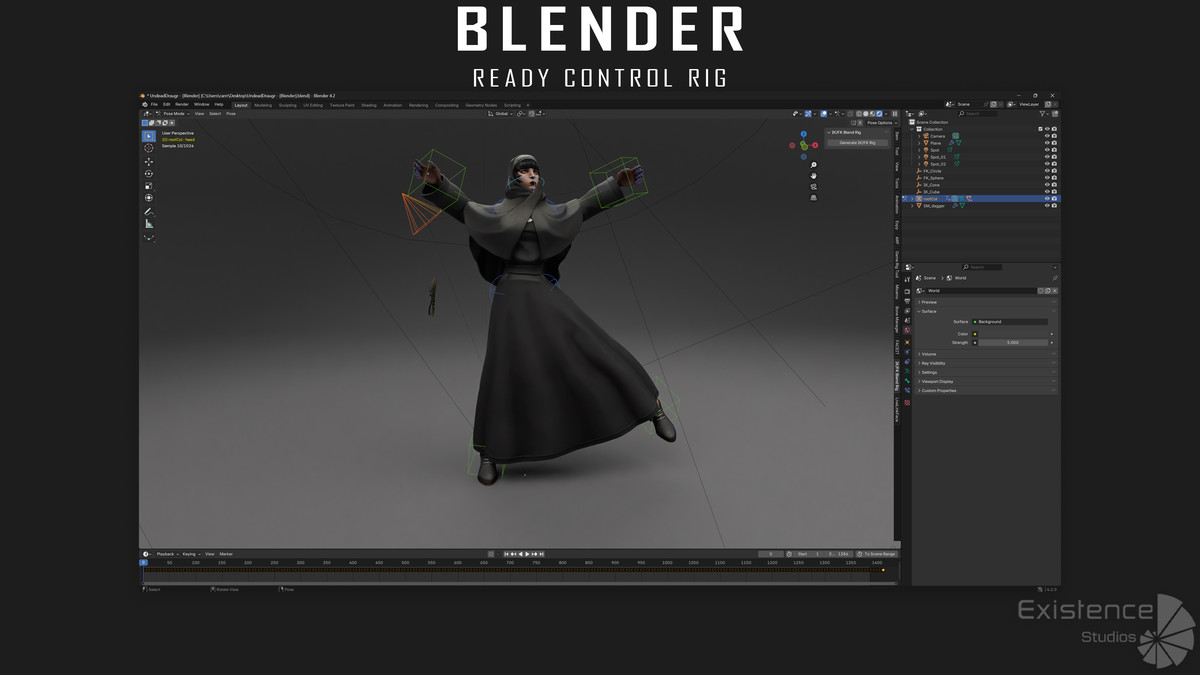1200x675 pixels.
Task: Open the Global transform orientation dropdown
Action: click(501, 114)
